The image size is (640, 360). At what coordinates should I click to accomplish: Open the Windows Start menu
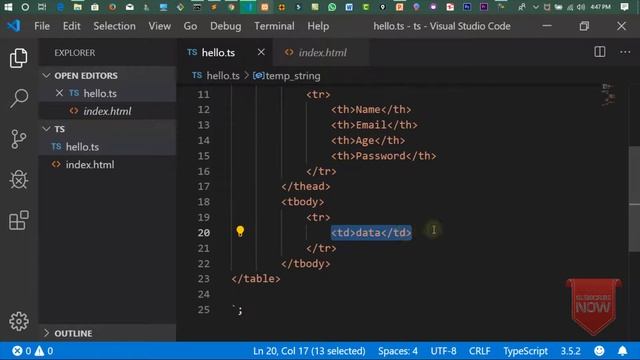point(8,7)
